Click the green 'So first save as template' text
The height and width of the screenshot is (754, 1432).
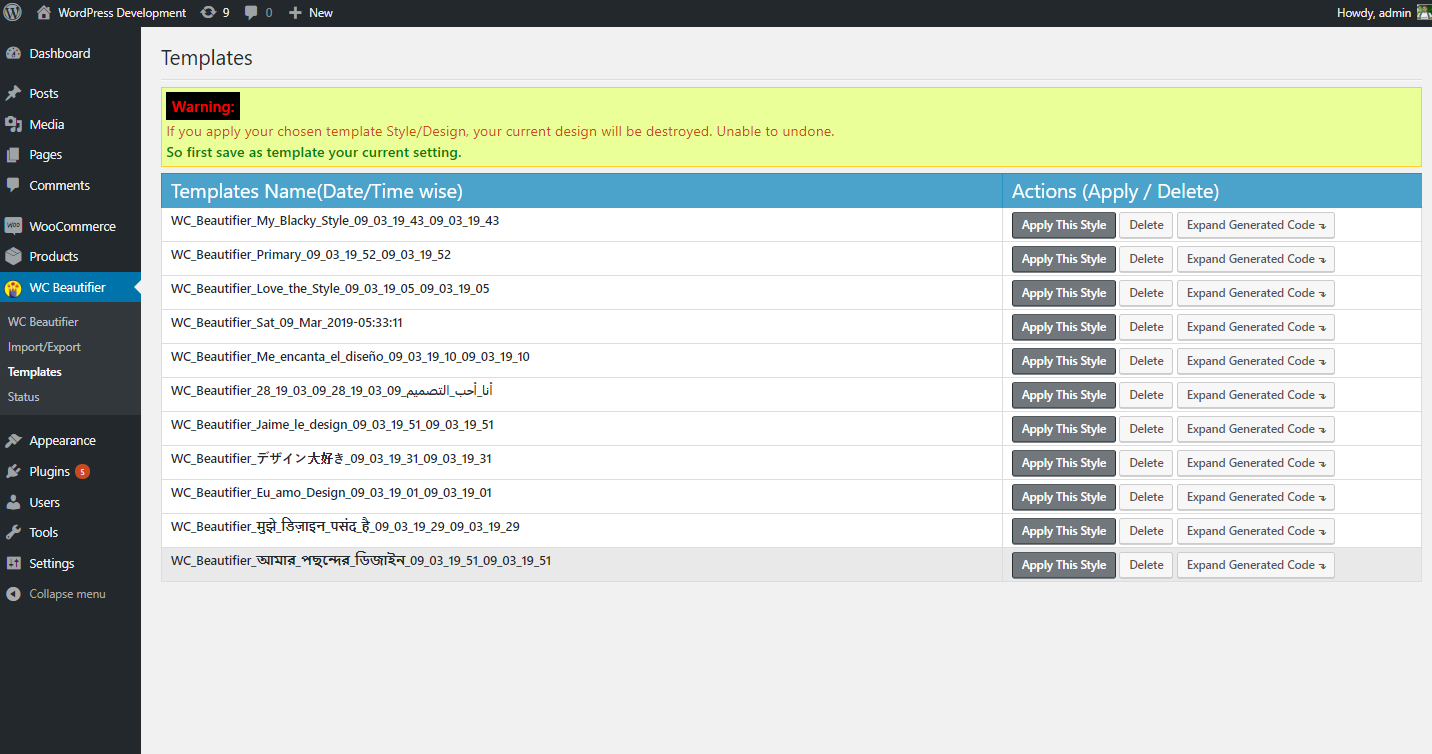tap(314, 152)
